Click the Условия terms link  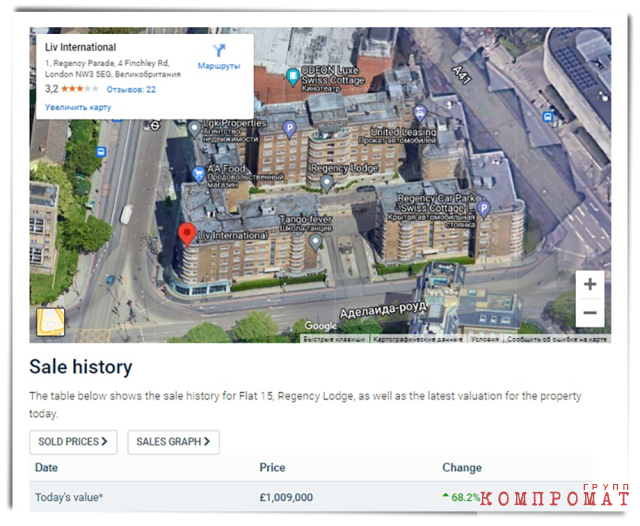[x=485, y=339]
